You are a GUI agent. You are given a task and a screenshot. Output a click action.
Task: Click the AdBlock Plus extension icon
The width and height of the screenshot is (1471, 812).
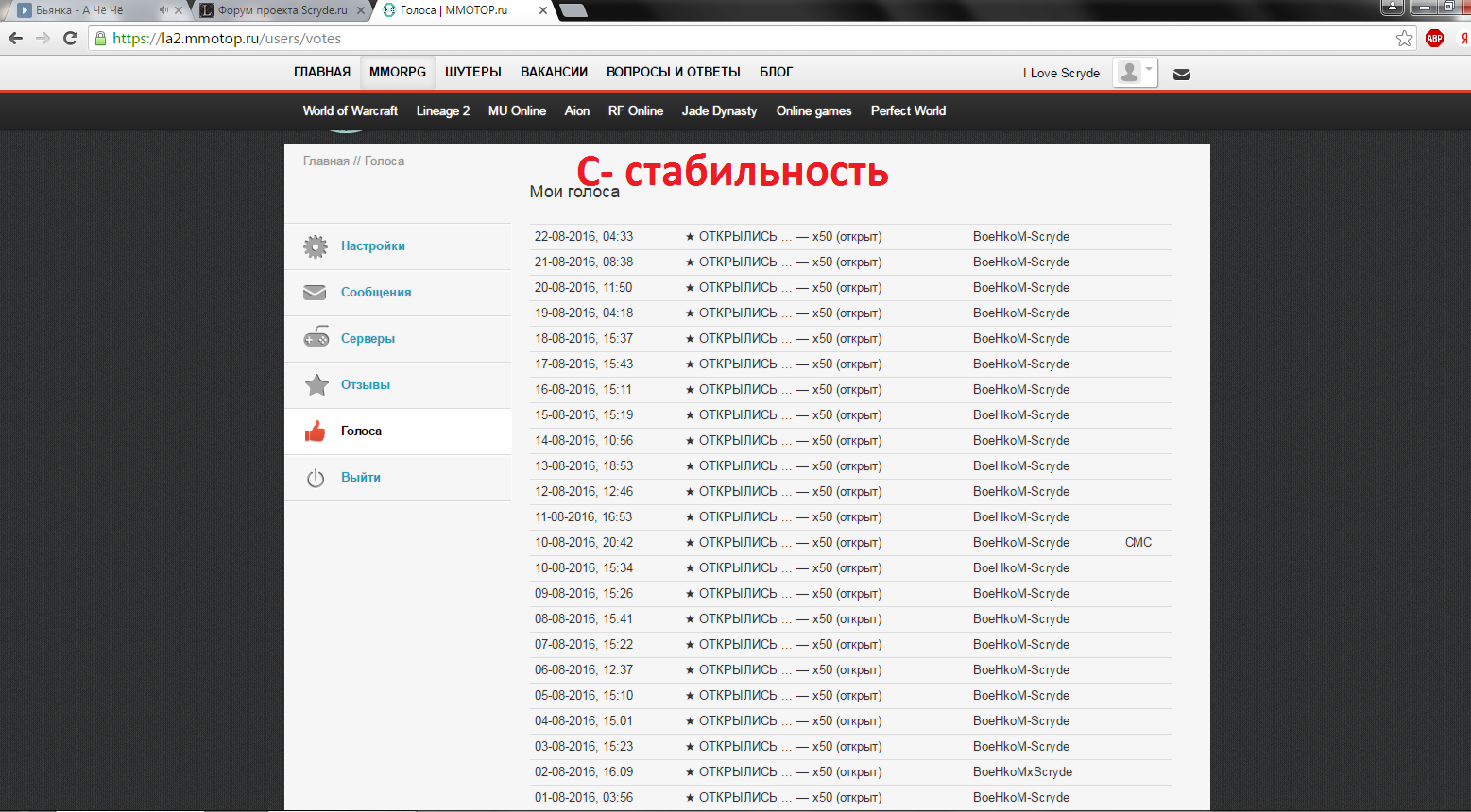click(x=1434, y=39)
